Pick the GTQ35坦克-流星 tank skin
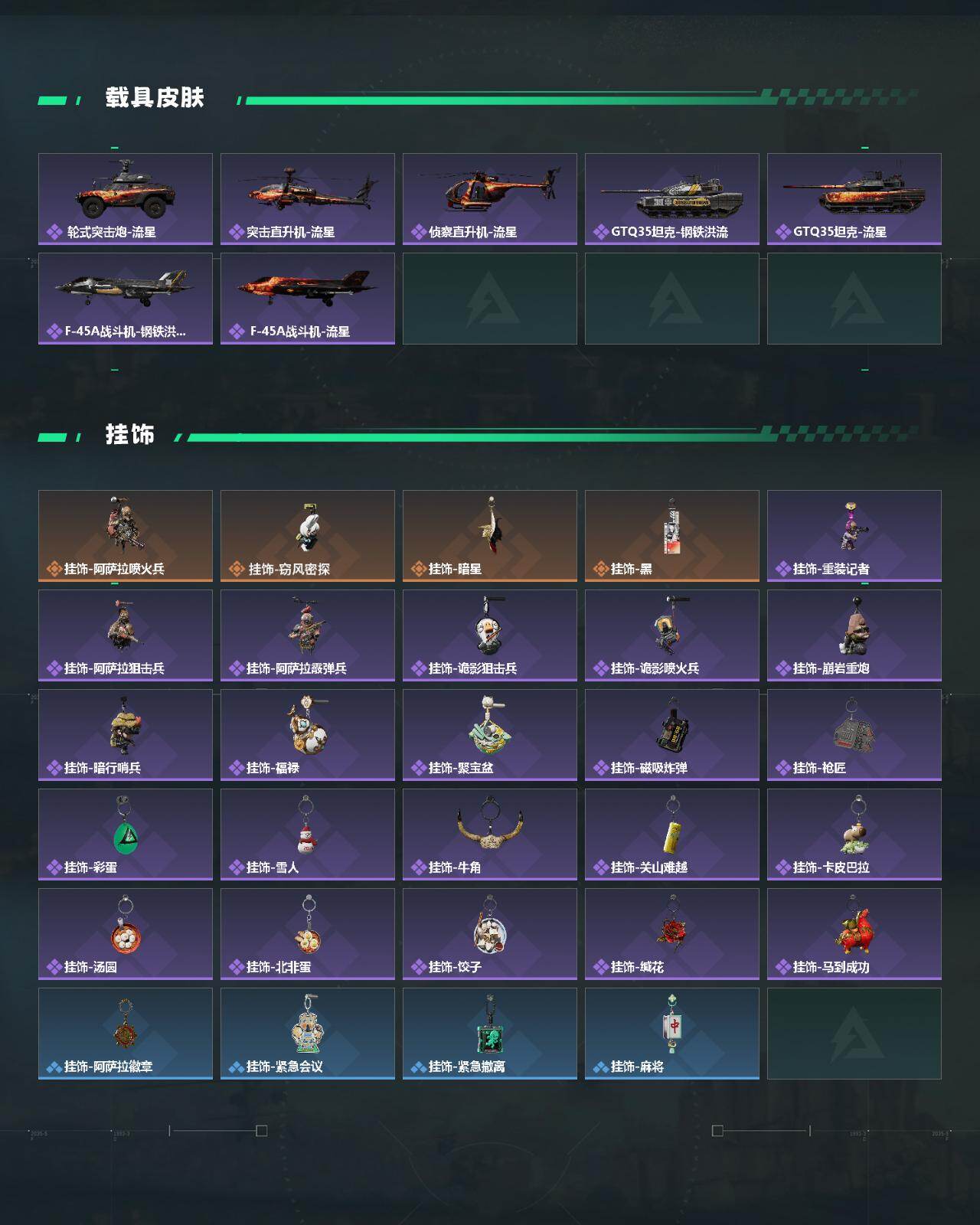980x1225 pixels. 854,199
